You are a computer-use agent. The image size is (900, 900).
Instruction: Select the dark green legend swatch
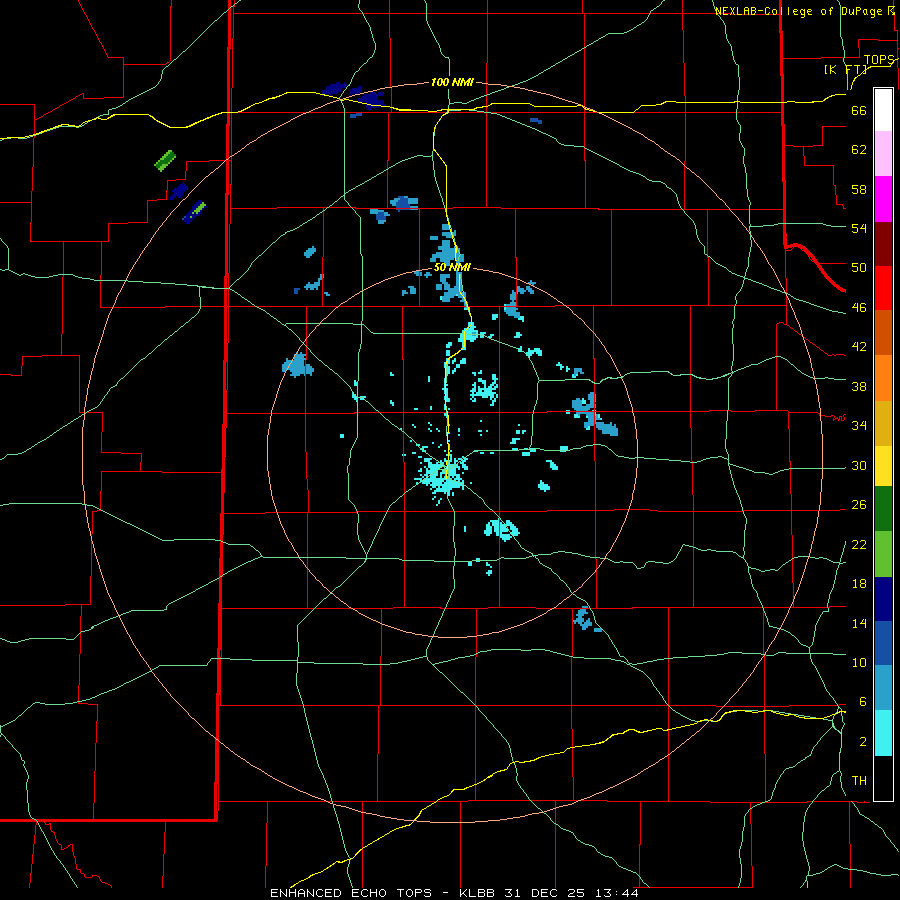click(883, 509)
